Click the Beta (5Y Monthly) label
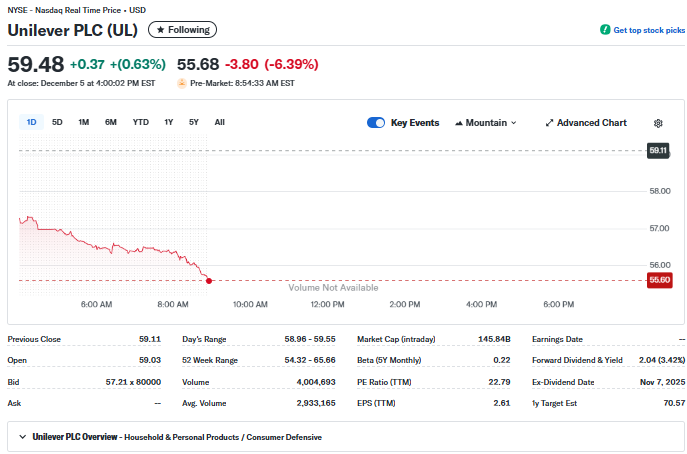Viewport: 687px width, 454px height. point(389,360)
